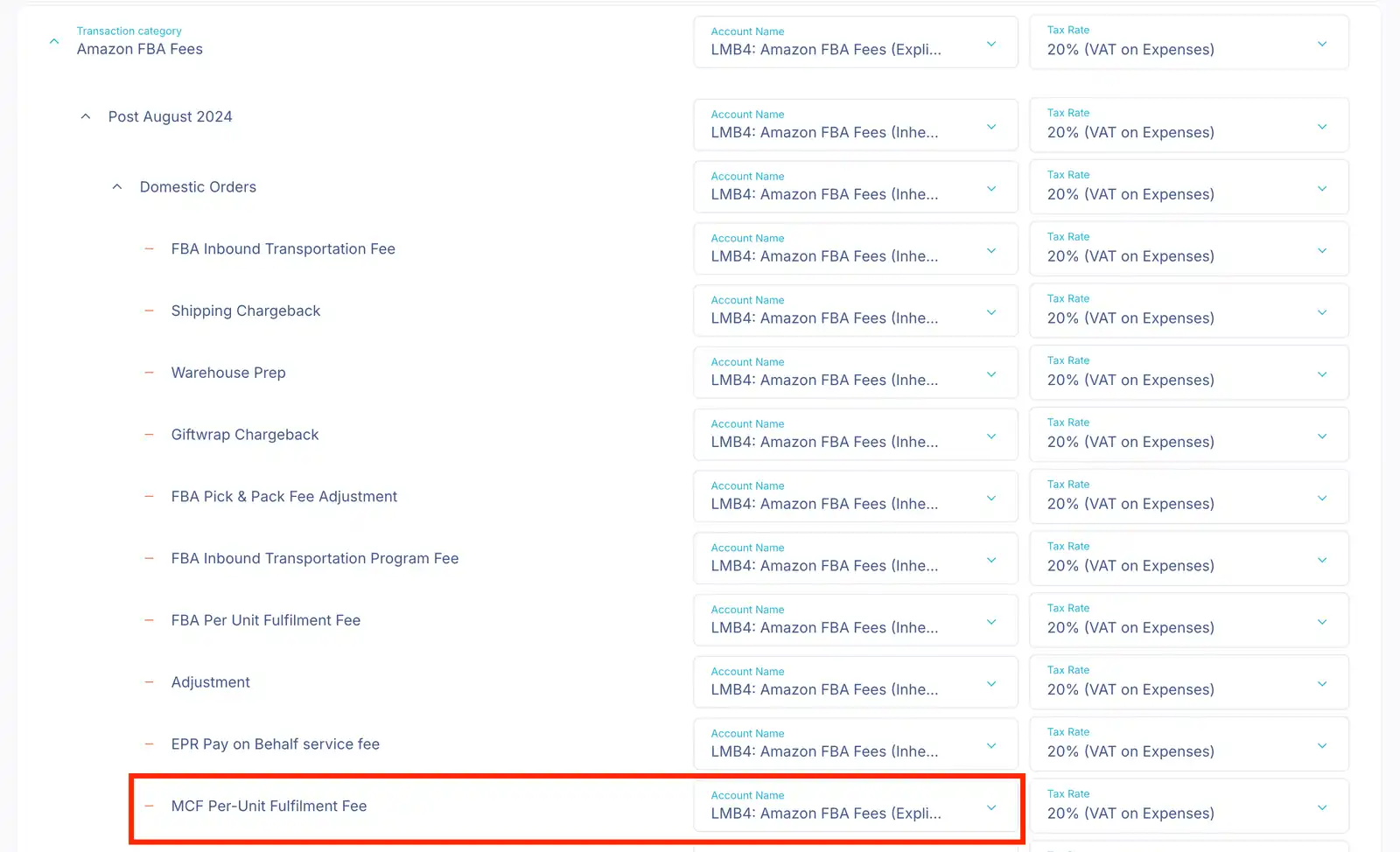Click the orange dash beside Shipping Chargeback
The image size is (1400, 852).
149,311
